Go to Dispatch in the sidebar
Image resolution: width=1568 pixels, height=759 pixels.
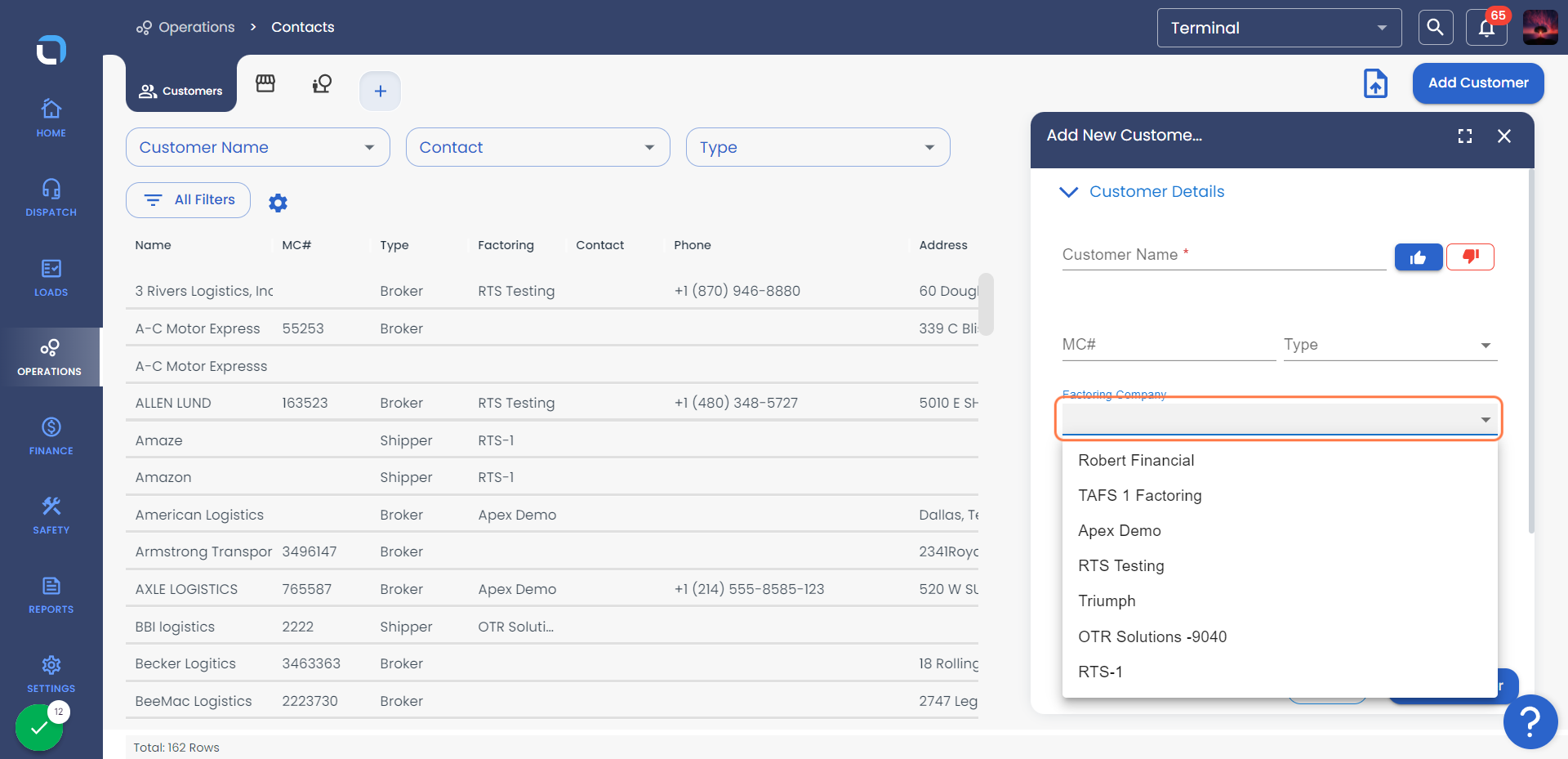pyautogui.click(x=51, y=198)
